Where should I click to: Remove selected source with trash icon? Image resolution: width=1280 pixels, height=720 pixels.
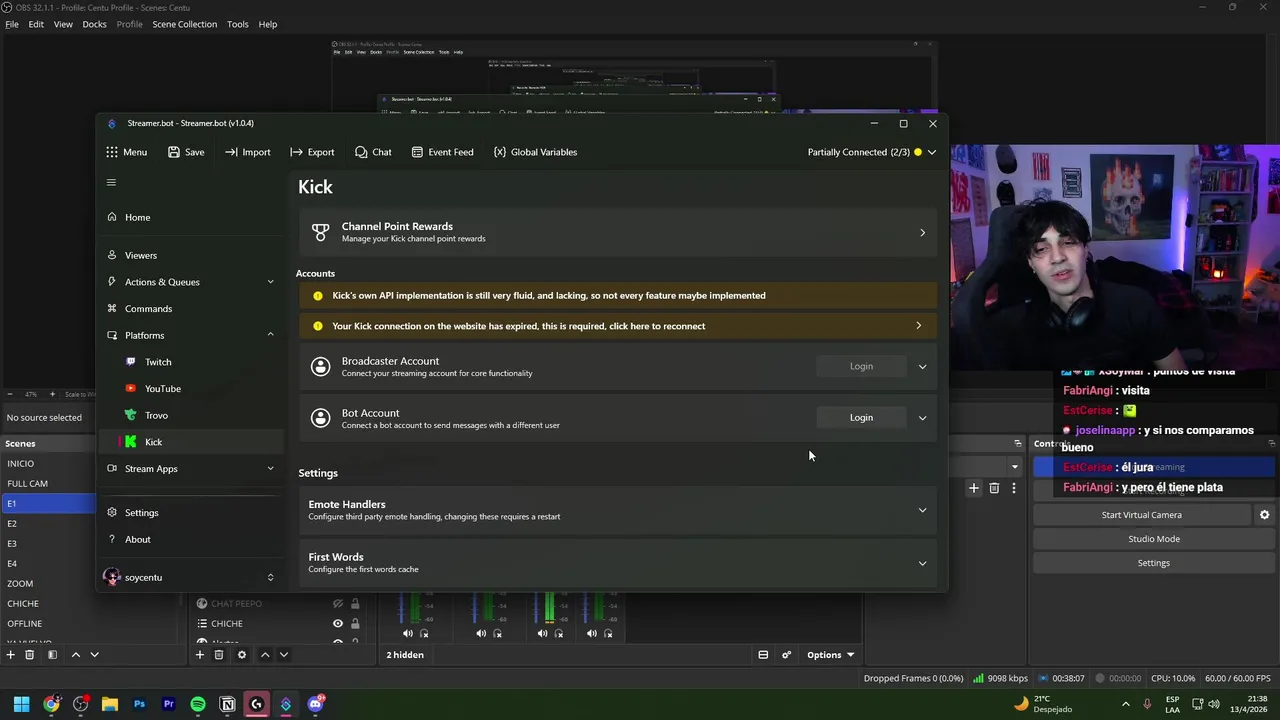(x=219, y=655)
